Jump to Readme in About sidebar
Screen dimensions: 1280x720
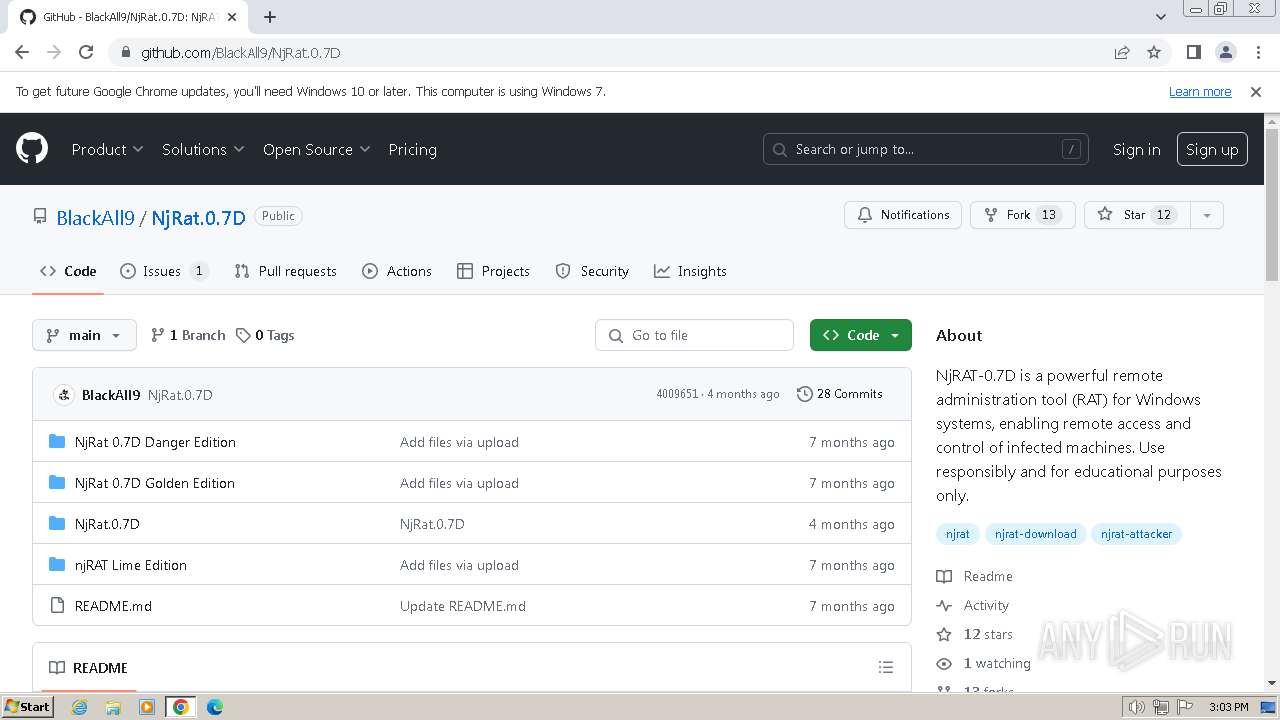975,576
